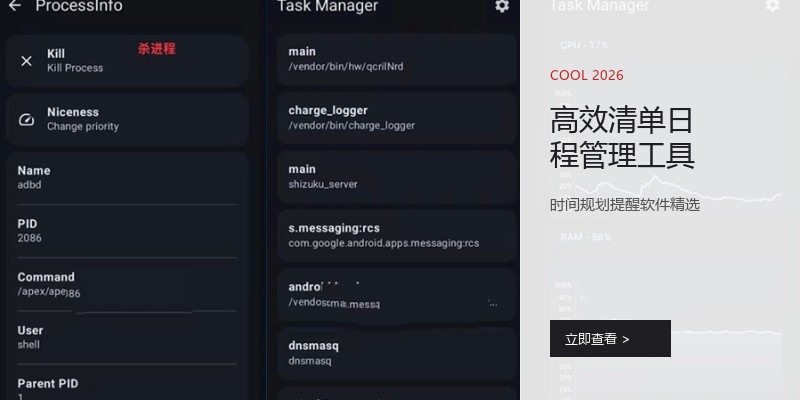The width and height of the screenshot is (800, 400).
Task: Open settings gear in the dark Task Manager panel
Action: click(x=502, y=6)
